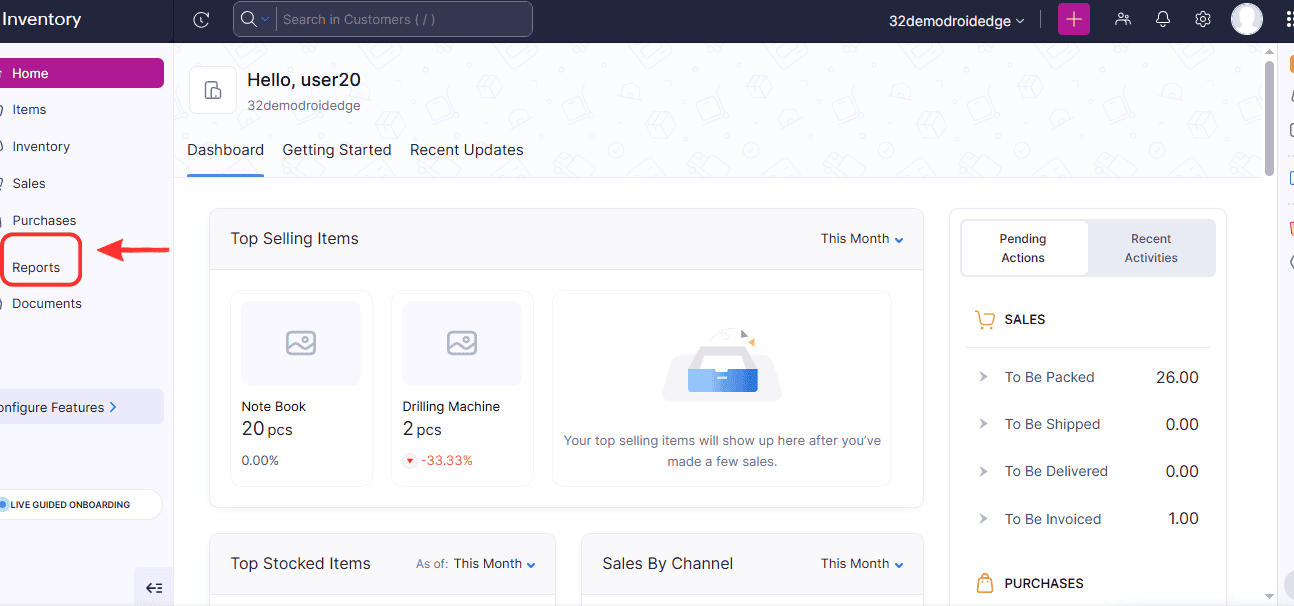Open Top Selling Items This Month dropdown
Image resolution: width=1294 pixels, height=606 pixels.
(x=862, y=239)
